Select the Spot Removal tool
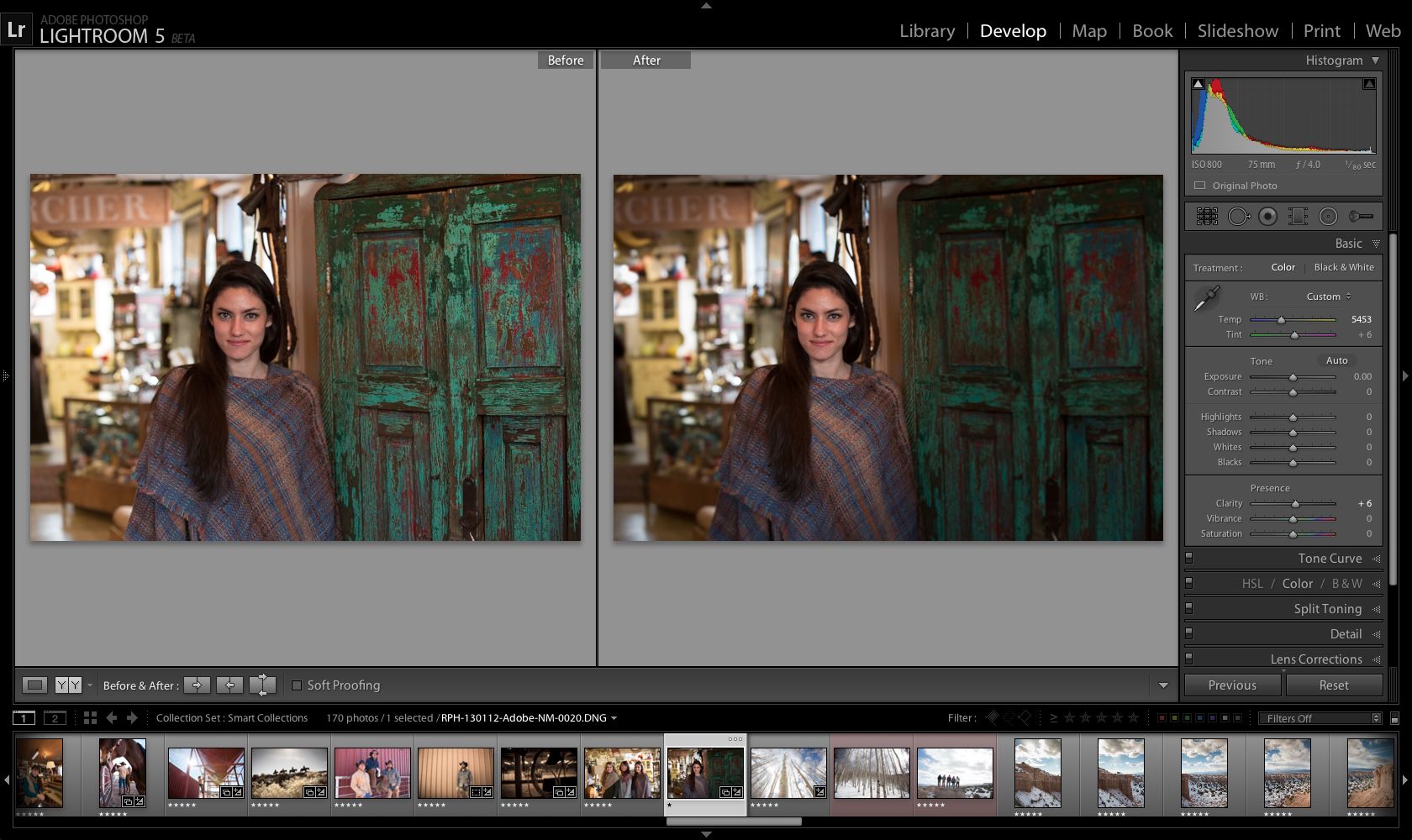 click(x=1237, y=217)
